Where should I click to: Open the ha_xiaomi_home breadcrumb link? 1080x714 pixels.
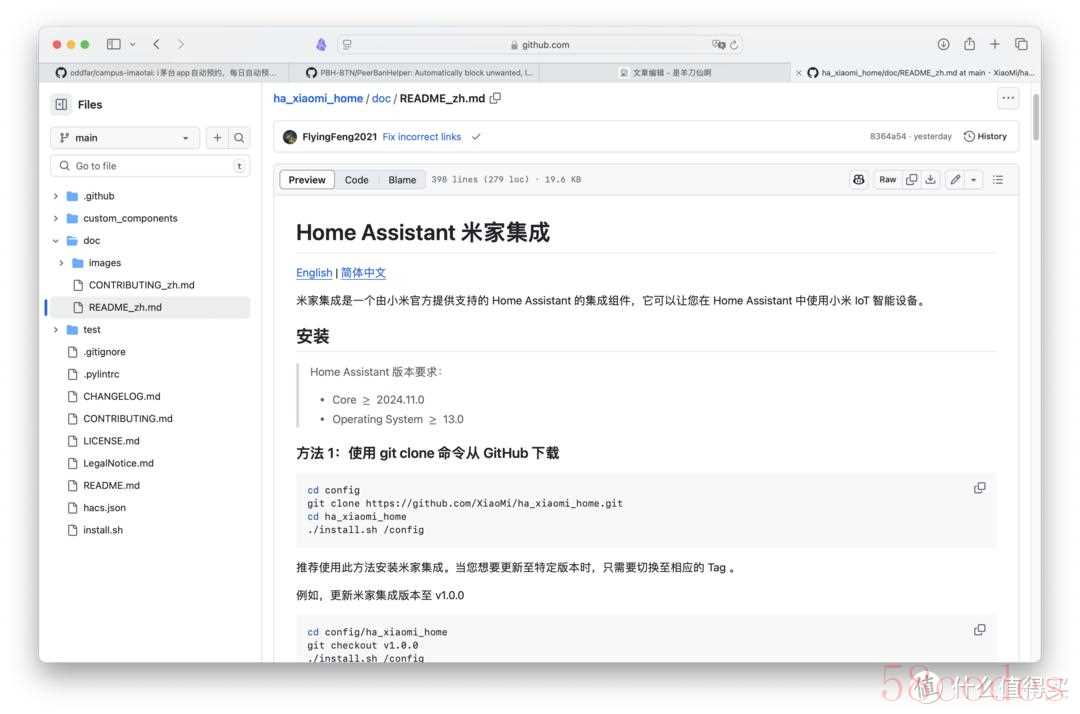[318, 98]
